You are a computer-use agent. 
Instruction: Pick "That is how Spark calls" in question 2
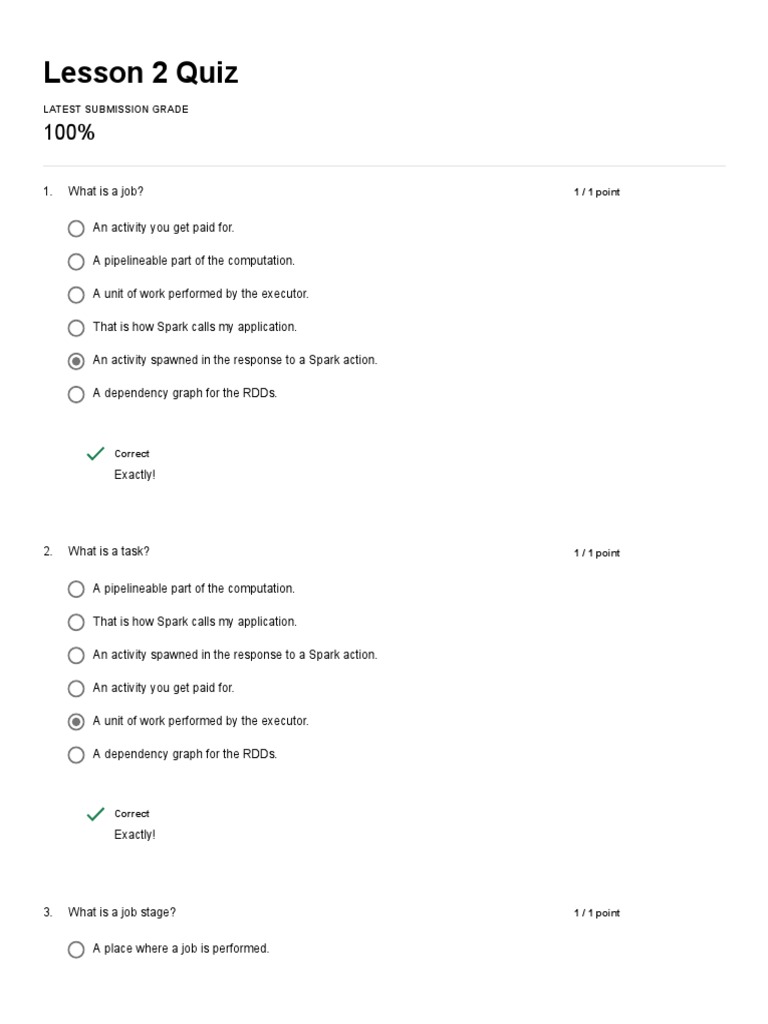tap(76, 622)
